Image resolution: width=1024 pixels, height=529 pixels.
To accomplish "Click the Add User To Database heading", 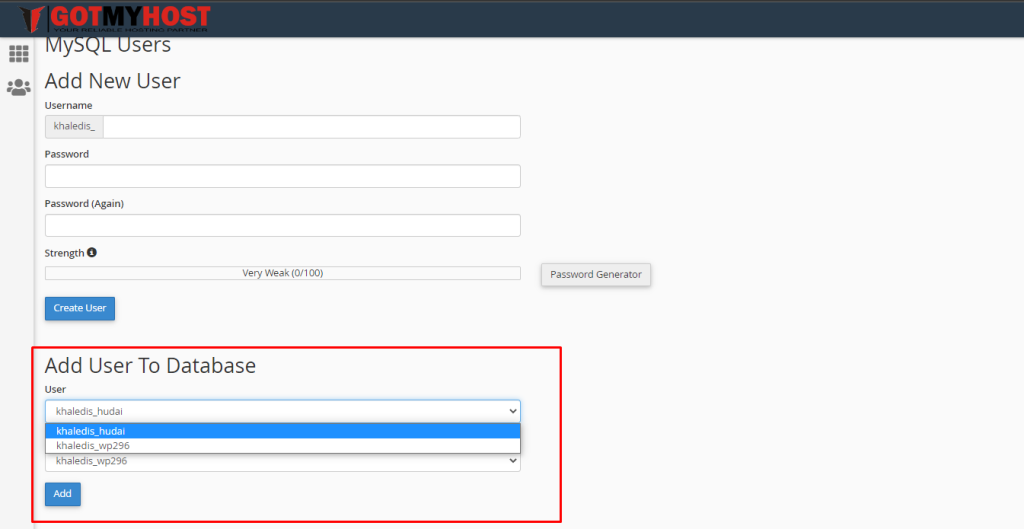I will click(x=150, y=366).
